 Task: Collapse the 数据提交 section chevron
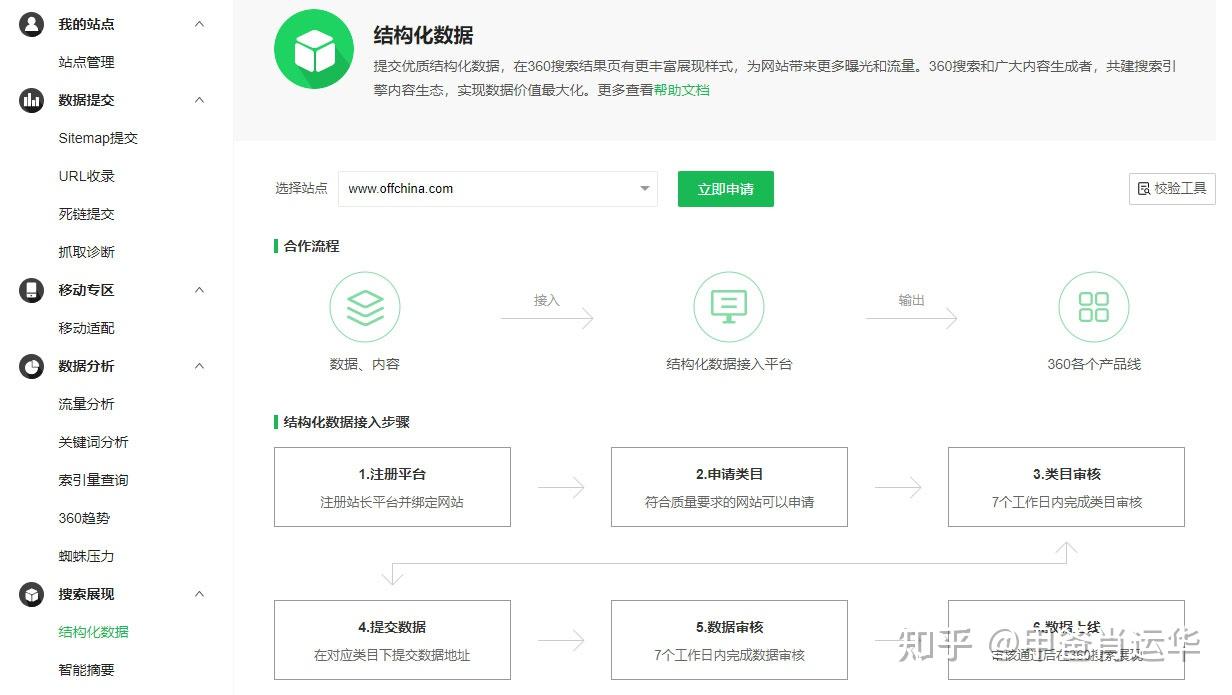click(x=199, y=100)
